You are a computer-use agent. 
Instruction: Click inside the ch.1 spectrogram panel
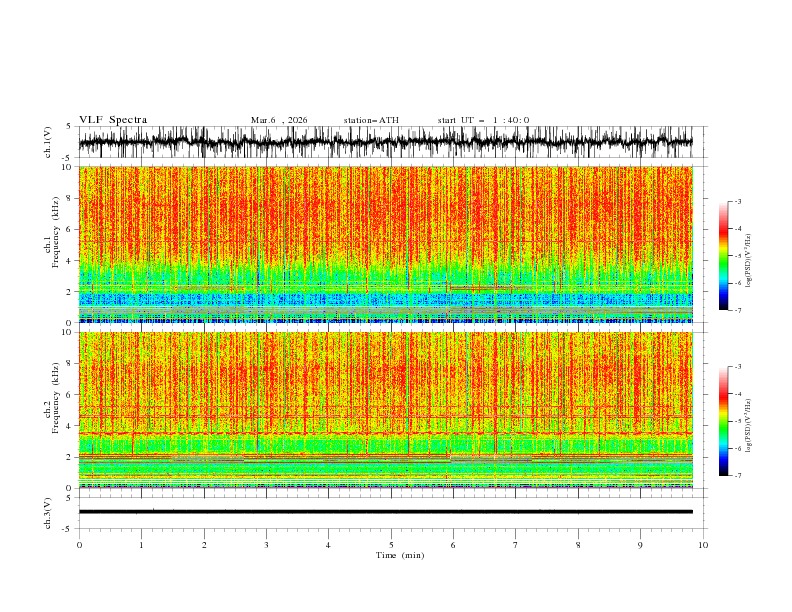pos(385,244)
